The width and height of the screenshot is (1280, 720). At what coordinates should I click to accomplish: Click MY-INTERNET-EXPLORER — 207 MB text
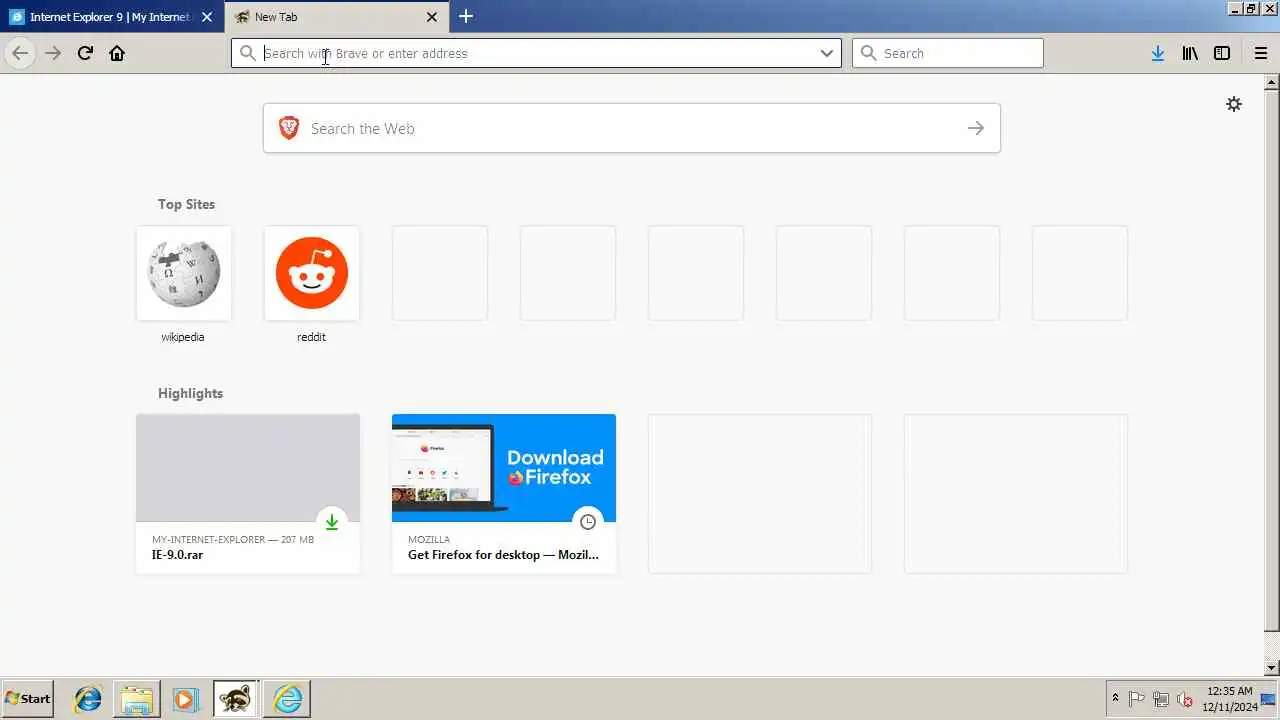point(233,539)
